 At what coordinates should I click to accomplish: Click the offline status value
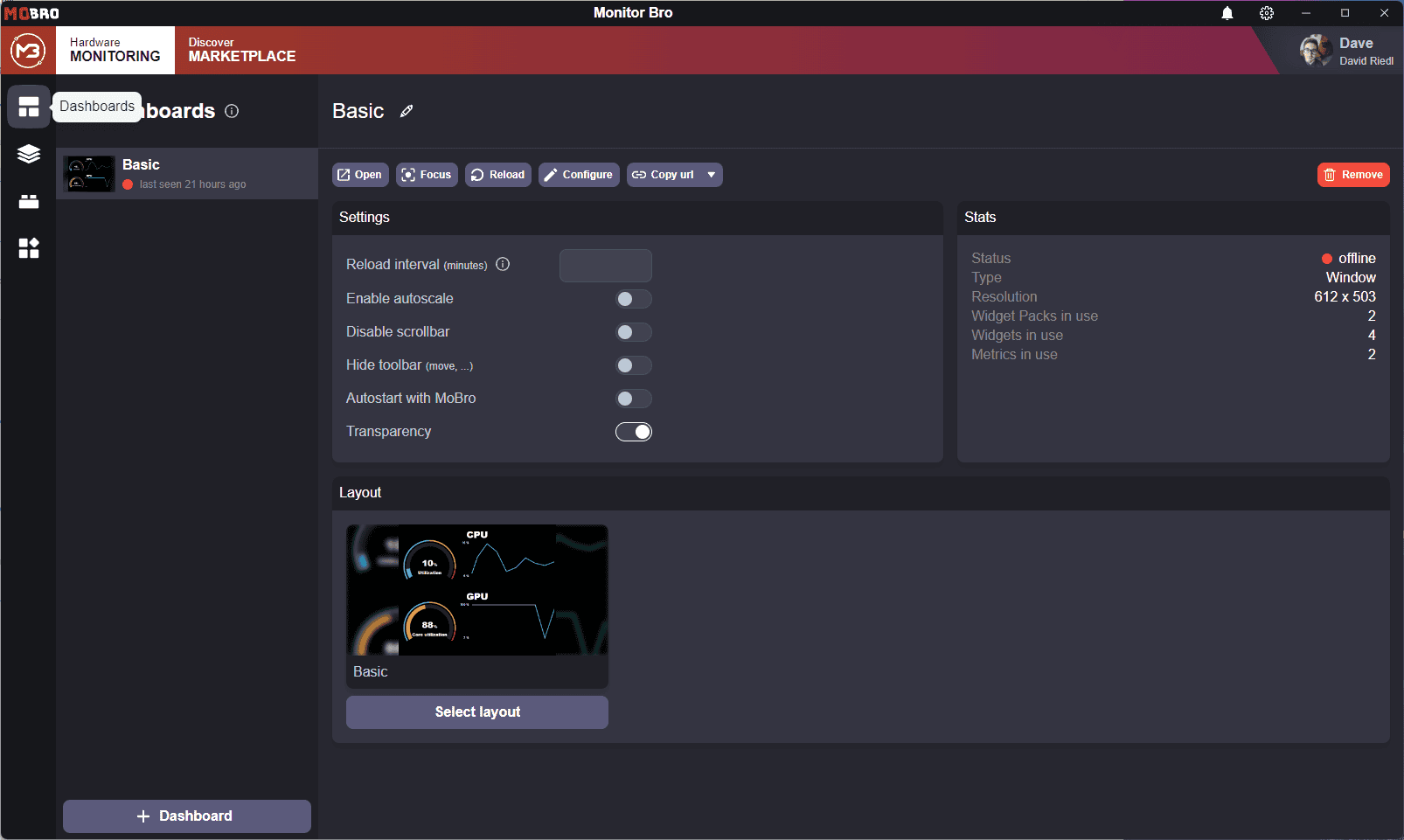(1348, 258)
